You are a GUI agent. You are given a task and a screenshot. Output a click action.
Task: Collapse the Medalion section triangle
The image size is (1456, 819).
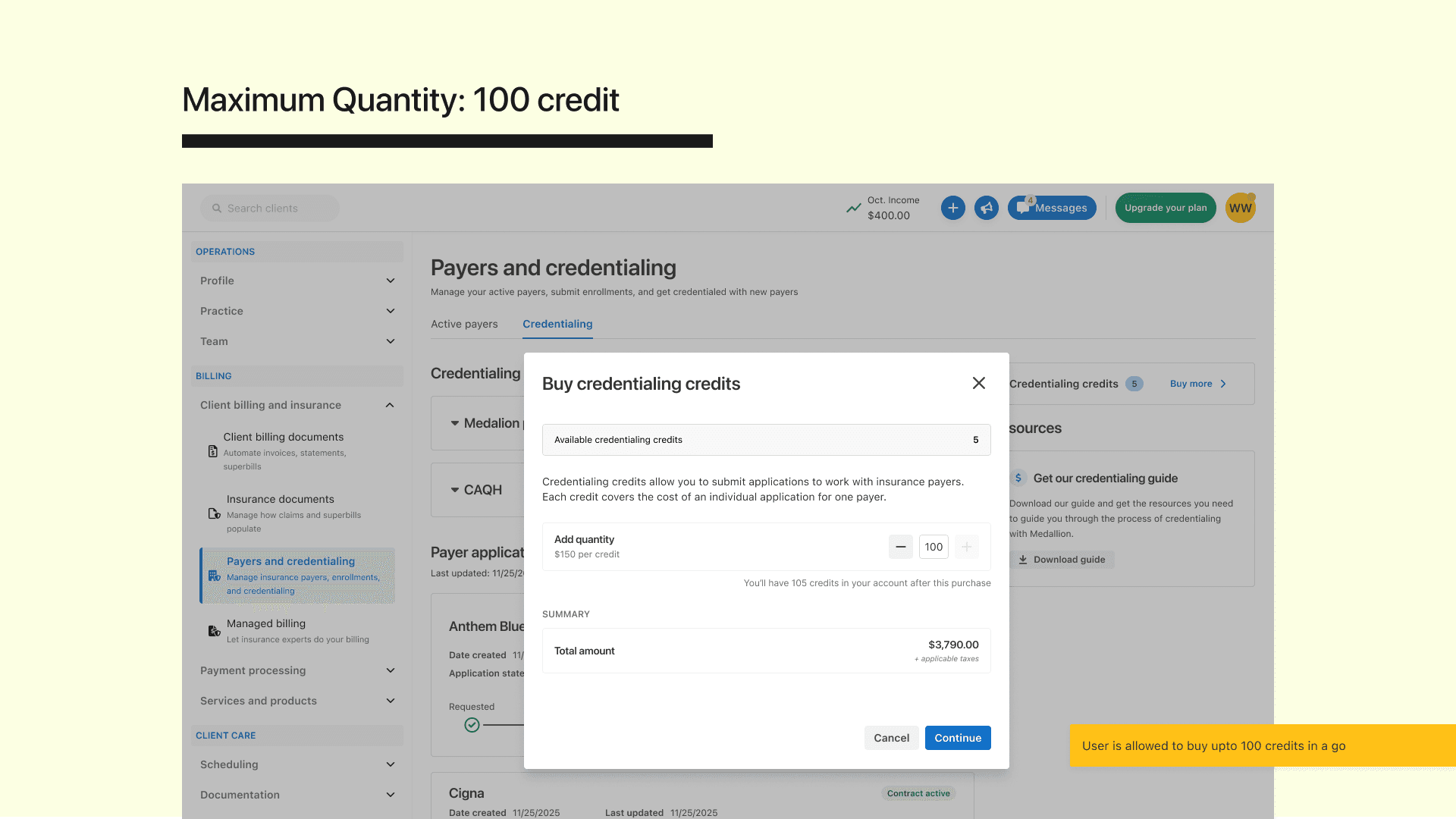[x=455, y=423]
